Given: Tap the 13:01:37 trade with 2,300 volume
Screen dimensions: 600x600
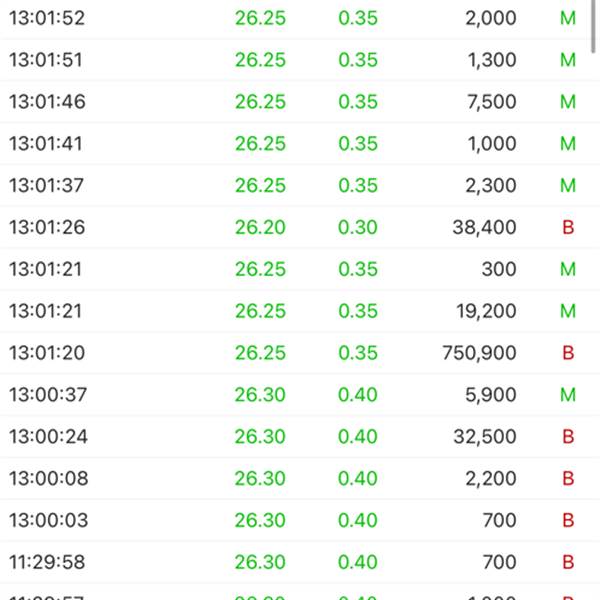Looking at the screenshot, I should [294, 185].
